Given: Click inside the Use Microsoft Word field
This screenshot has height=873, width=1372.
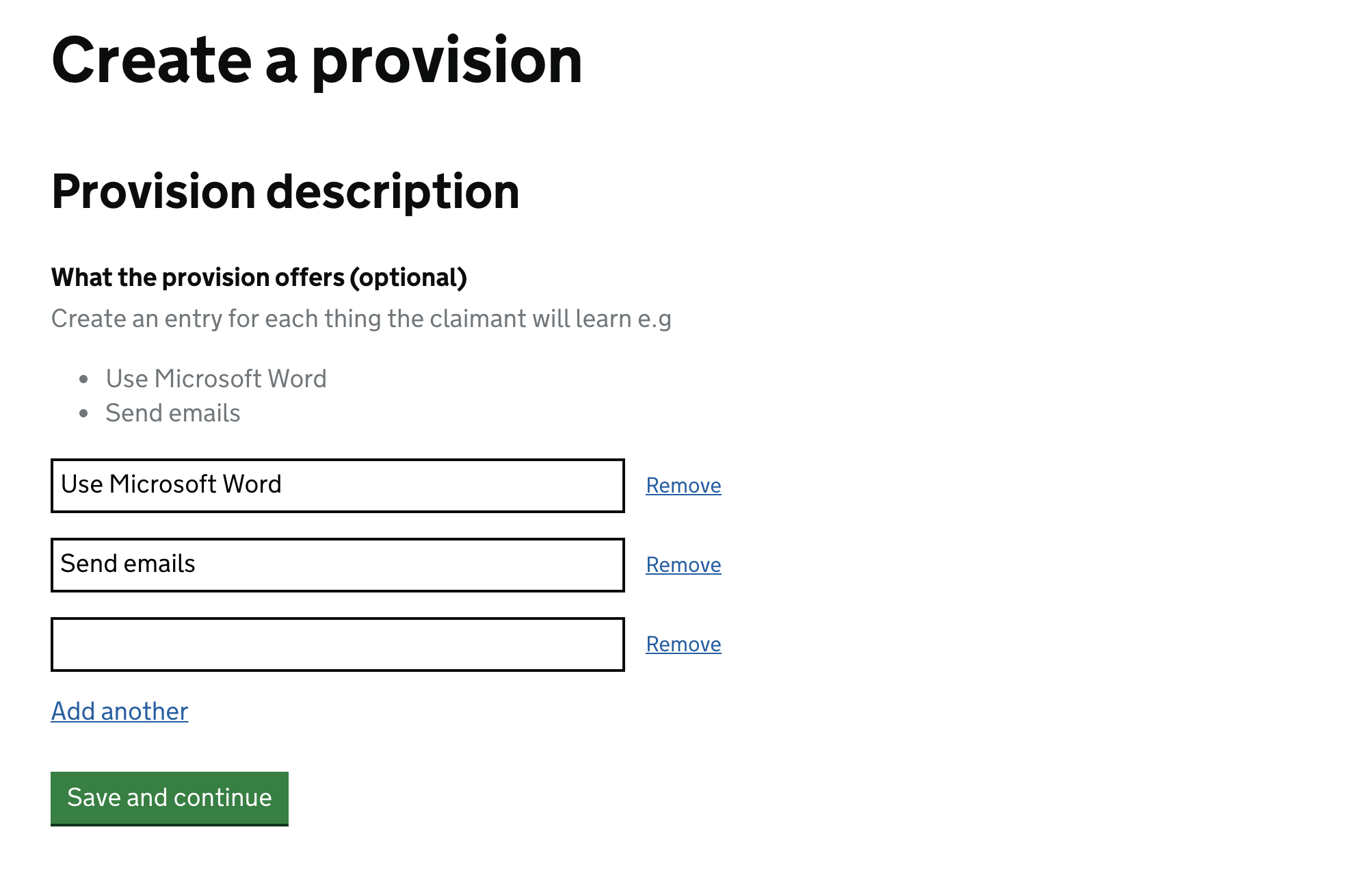Looking at the screenshot, I should click(x=337, y=485).
